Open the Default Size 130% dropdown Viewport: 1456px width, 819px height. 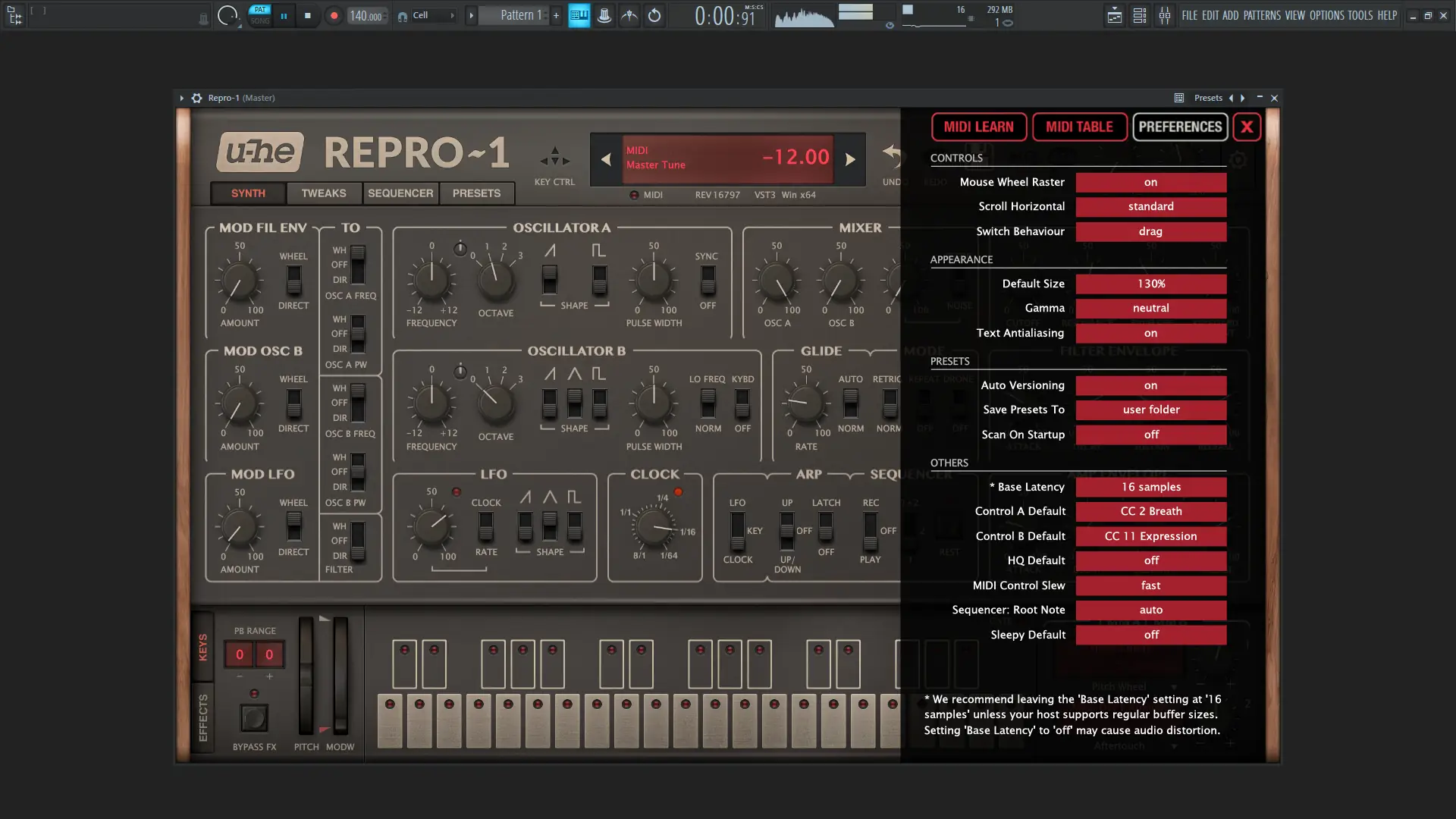(1150, 284)
